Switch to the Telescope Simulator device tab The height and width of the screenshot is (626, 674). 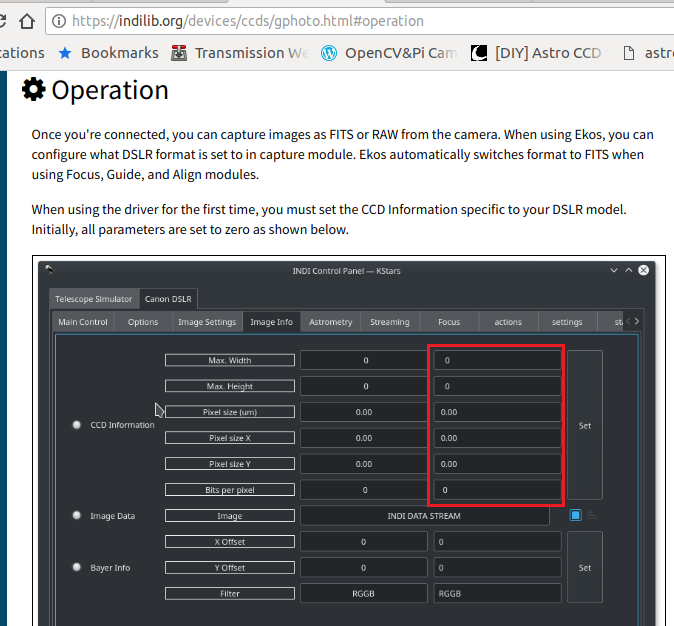(94, 299)
